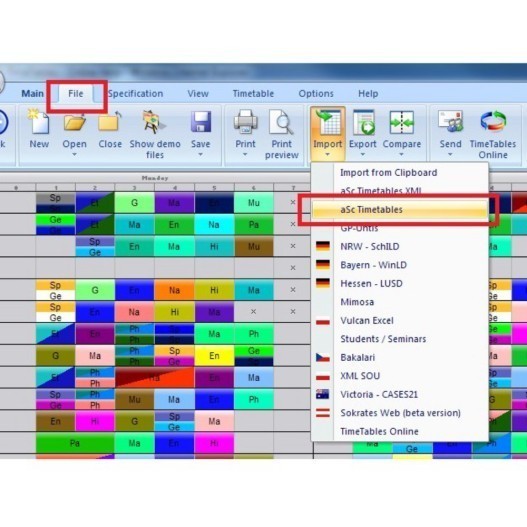Click the Export icon

tap(363, 122)
